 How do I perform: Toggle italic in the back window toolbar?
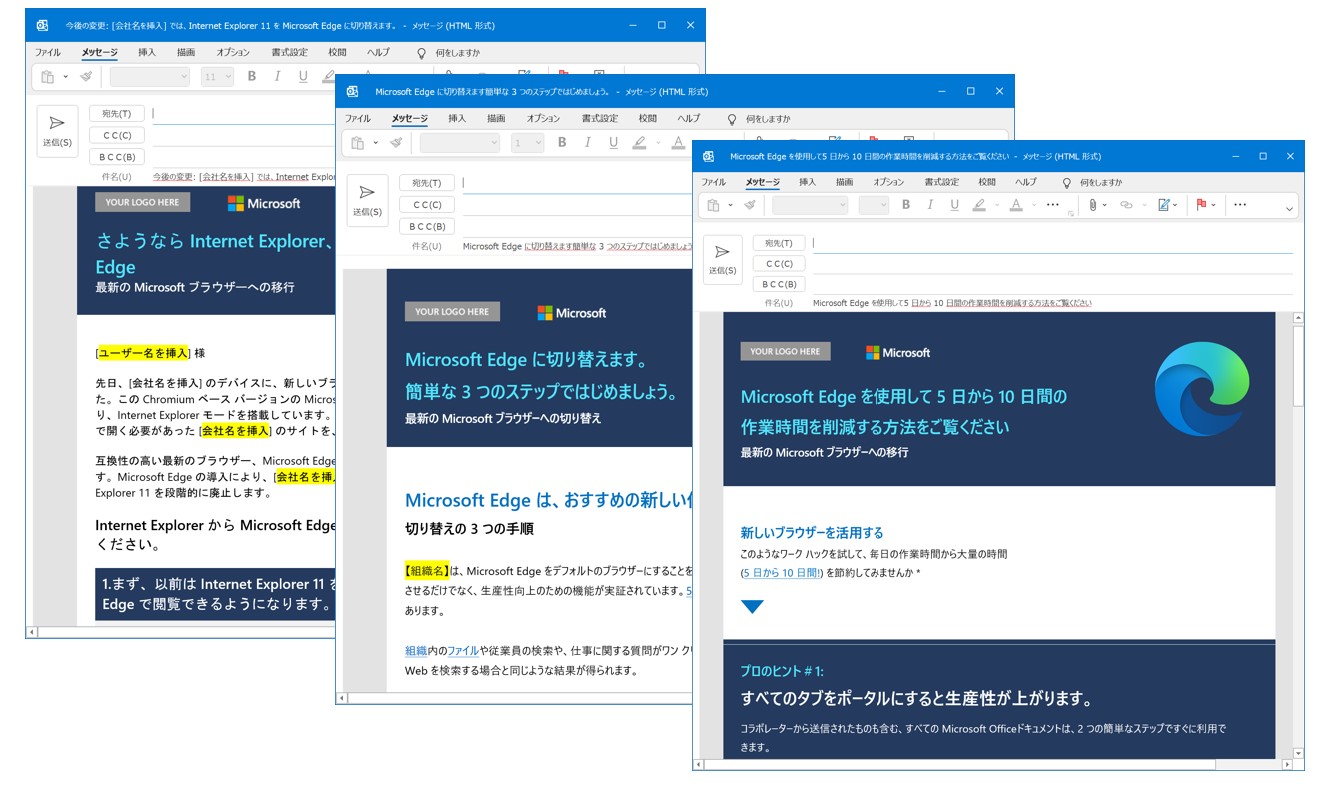(277, 76)
